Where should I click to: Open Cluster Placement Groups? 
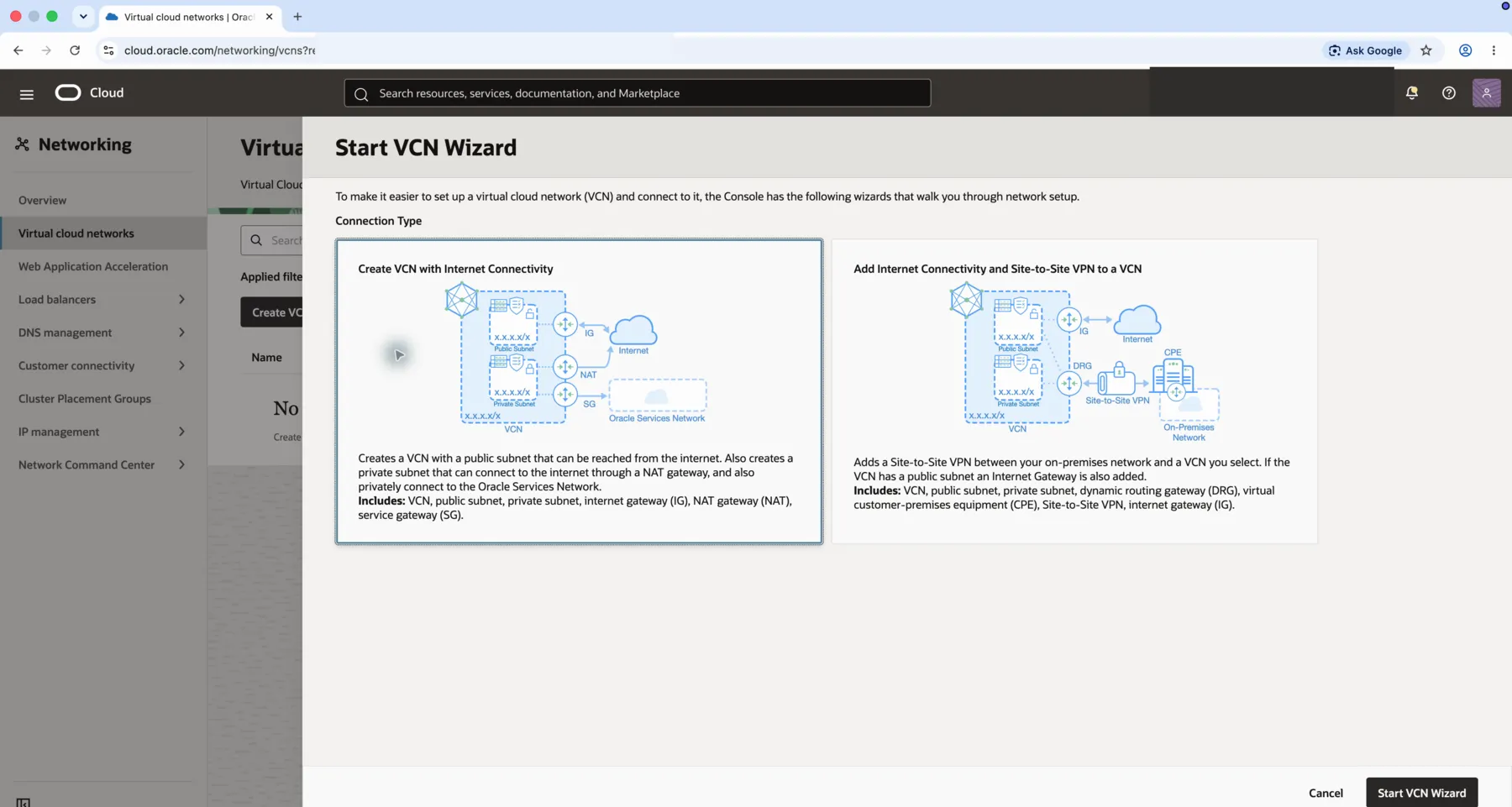pos(85,399)
